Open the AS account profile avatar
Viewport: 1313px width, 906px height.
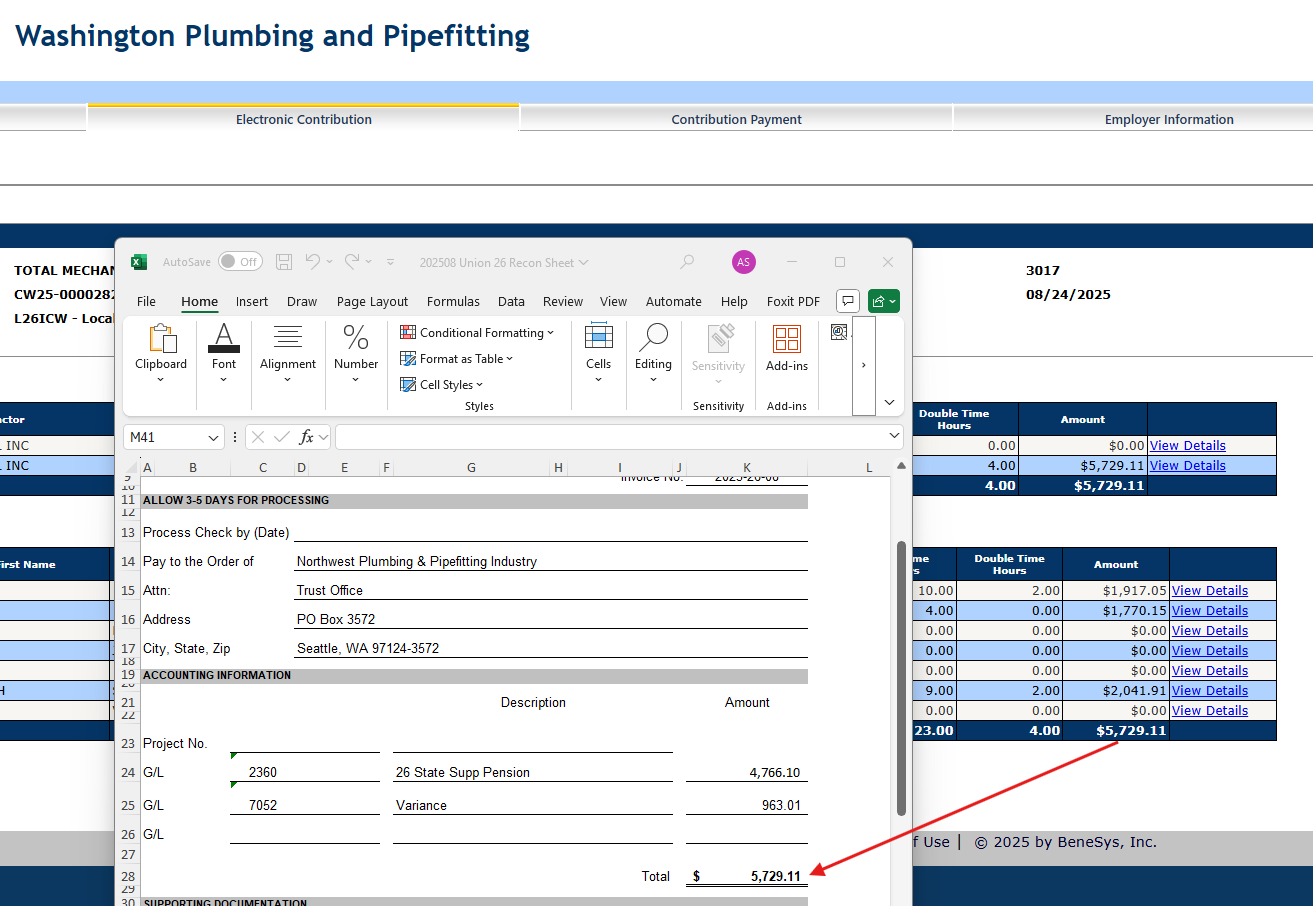[x=743, y=262]
